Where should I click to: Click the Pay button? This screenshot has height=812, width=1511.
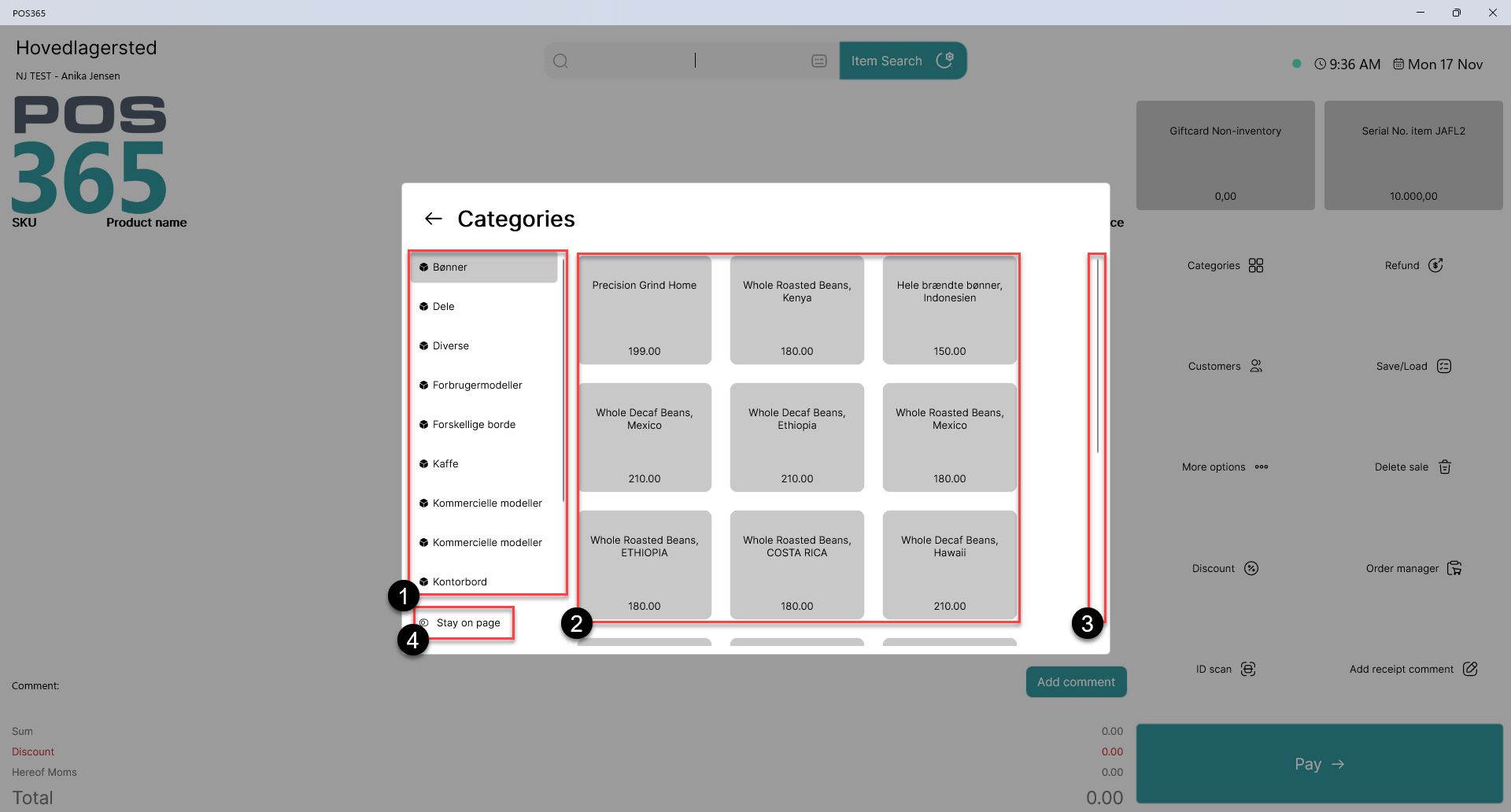tap(1320, 764)
